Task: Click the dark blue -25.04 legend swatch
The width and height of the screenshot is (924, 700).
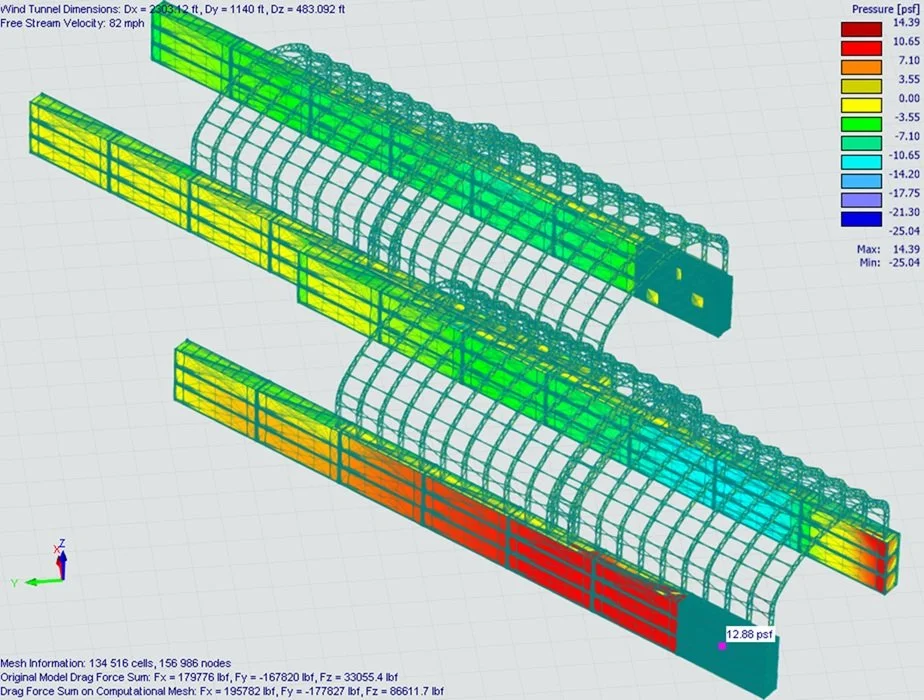Action: point(860,218)
